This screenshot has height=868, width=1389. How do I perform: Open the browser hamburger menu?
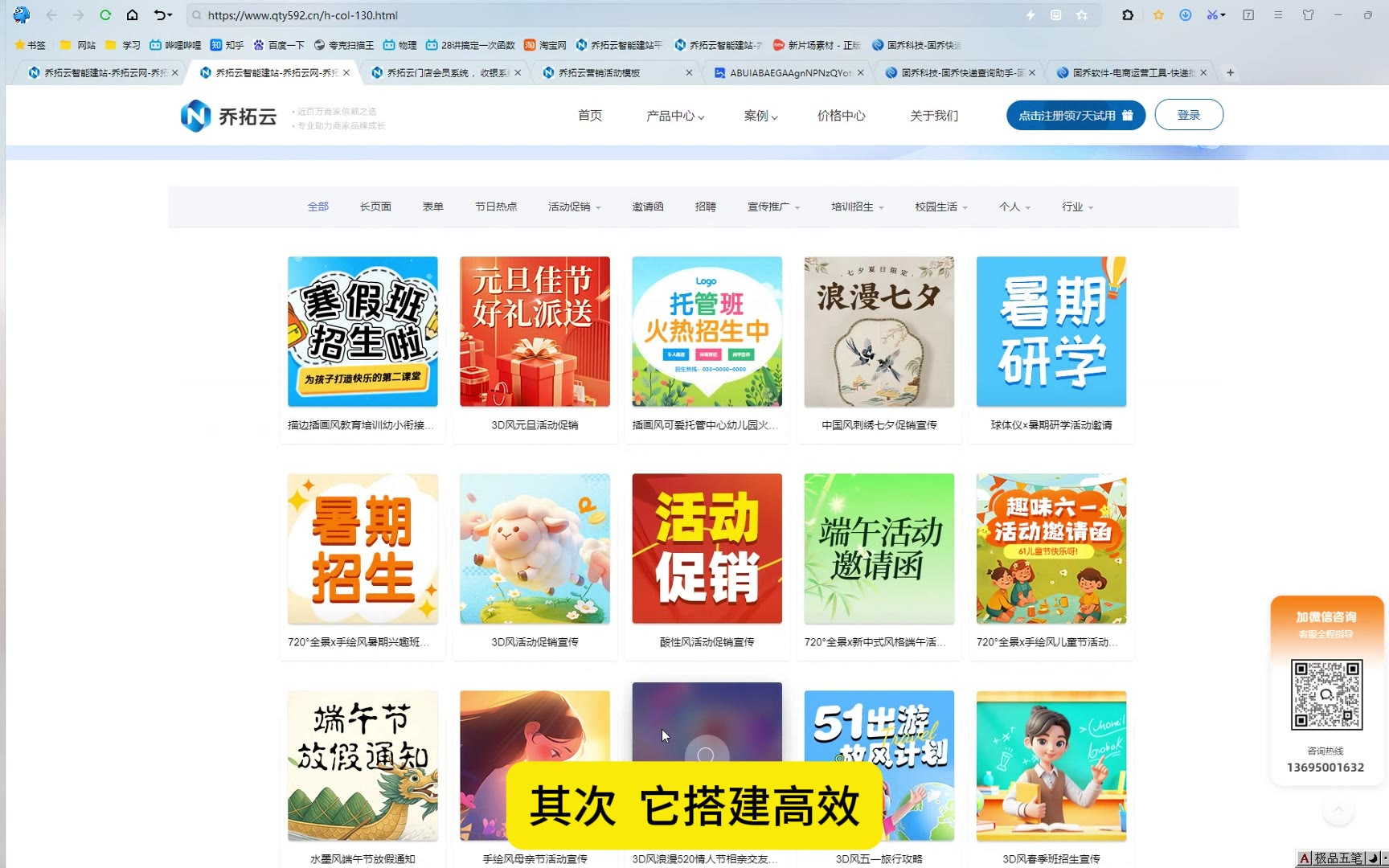point(1278,15)
